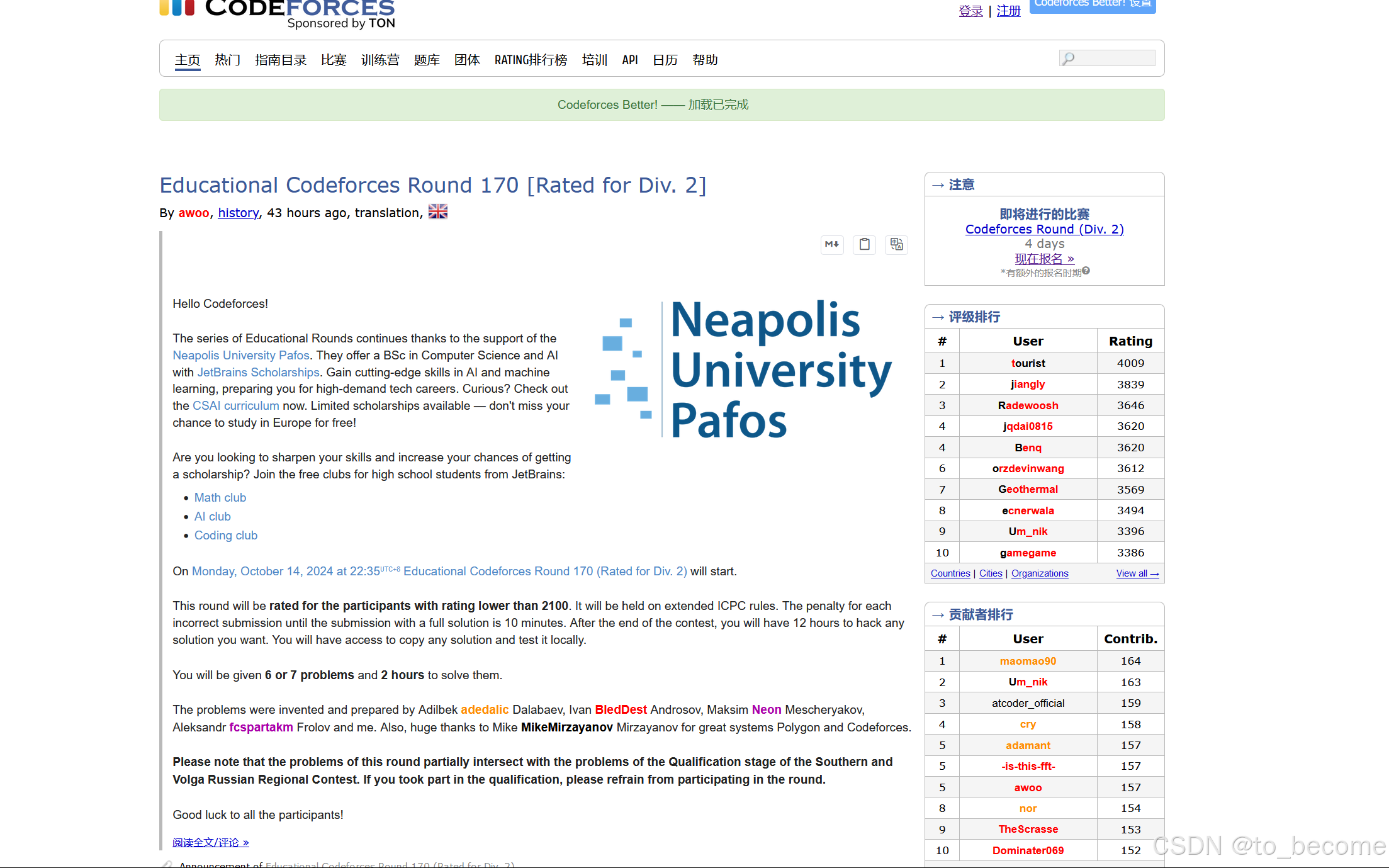
Task: Click the clipboard copy icon button
Action: coord(864,244)
